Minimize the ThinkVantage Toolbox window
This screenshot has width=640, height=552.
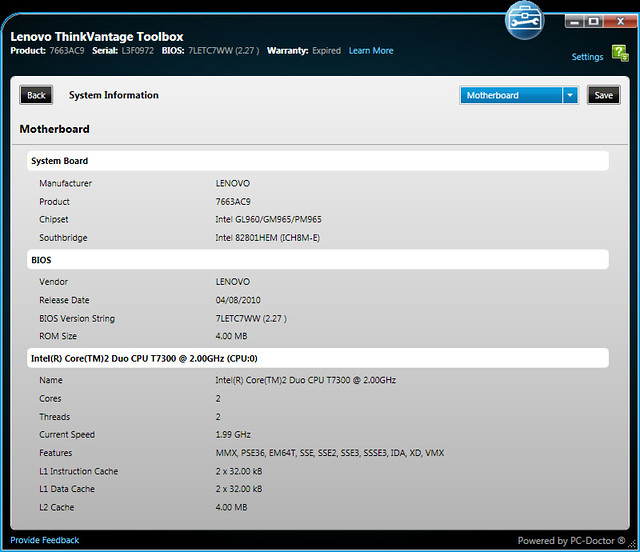[x=574, y=21]
